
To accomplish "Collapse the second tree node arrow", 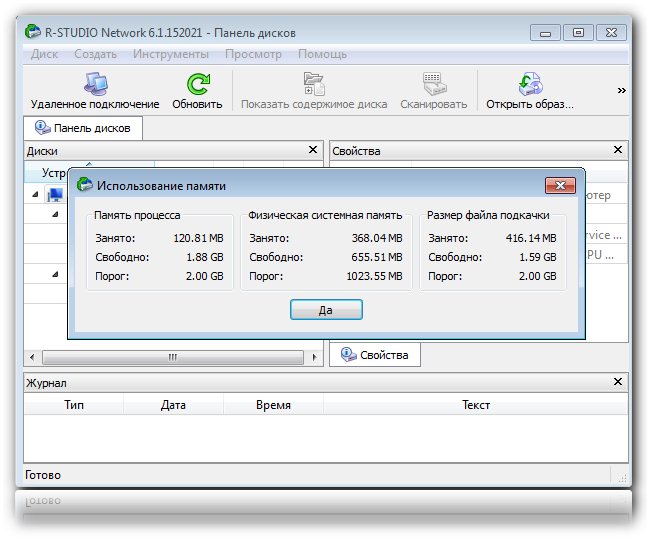I will tap(55, 214).
